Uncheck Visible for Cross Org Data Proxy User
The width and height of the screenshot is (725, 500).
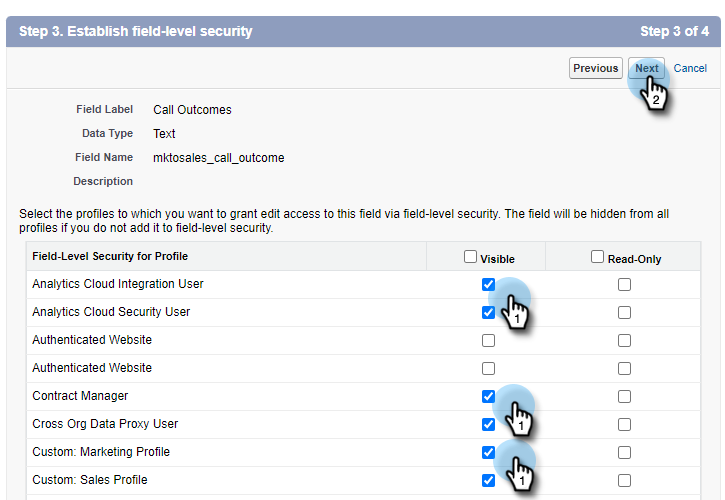(x=488, y=424)
